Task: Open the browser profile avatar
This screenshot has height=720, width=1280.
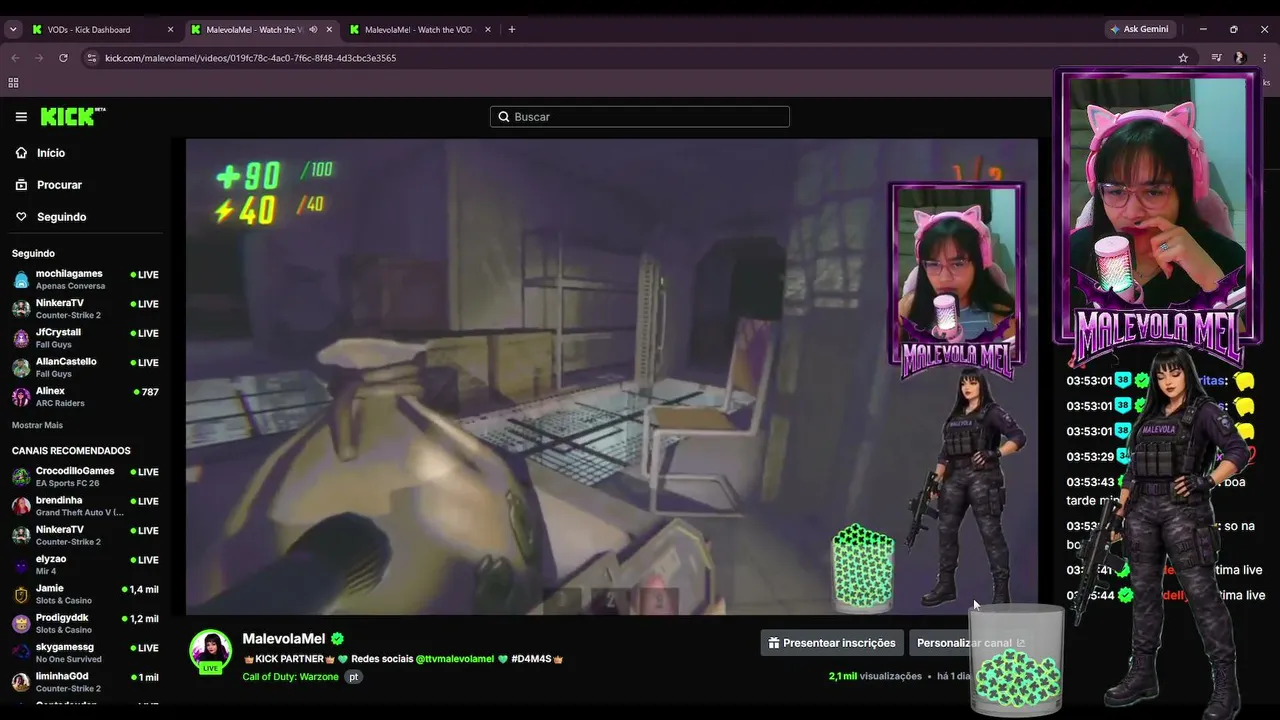Action: [x=1240, y=58]
